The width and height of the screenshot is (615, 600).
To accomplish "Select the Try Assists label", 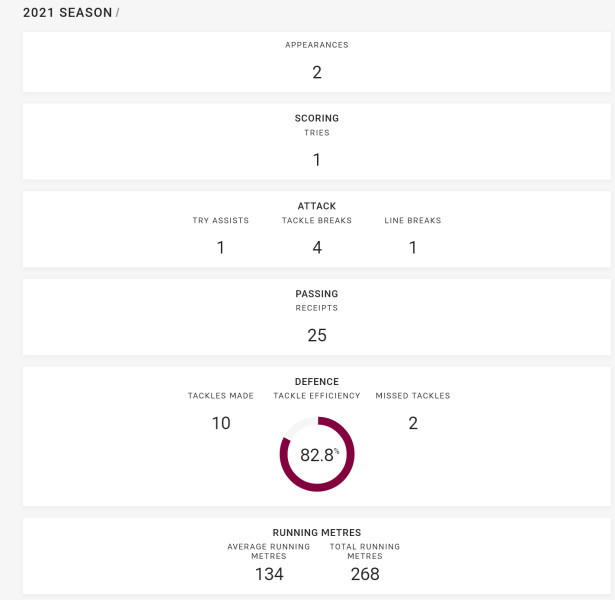I will 220,220.
